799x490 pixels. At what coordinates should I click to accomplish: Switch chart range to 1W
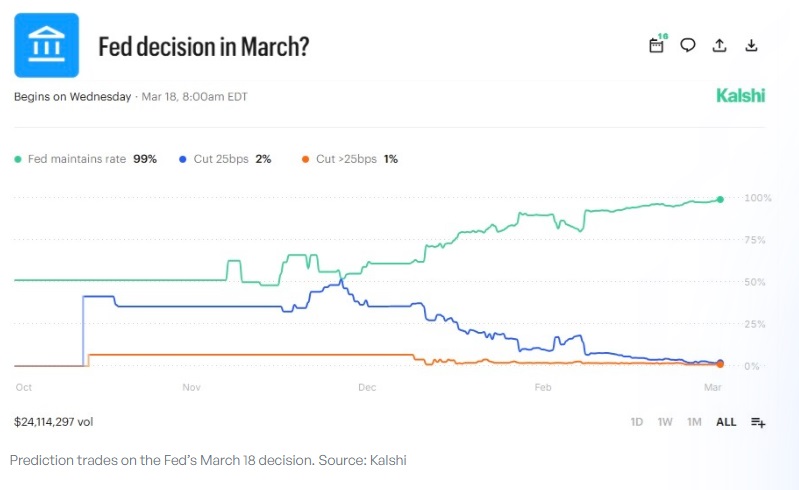pos(665,422)
